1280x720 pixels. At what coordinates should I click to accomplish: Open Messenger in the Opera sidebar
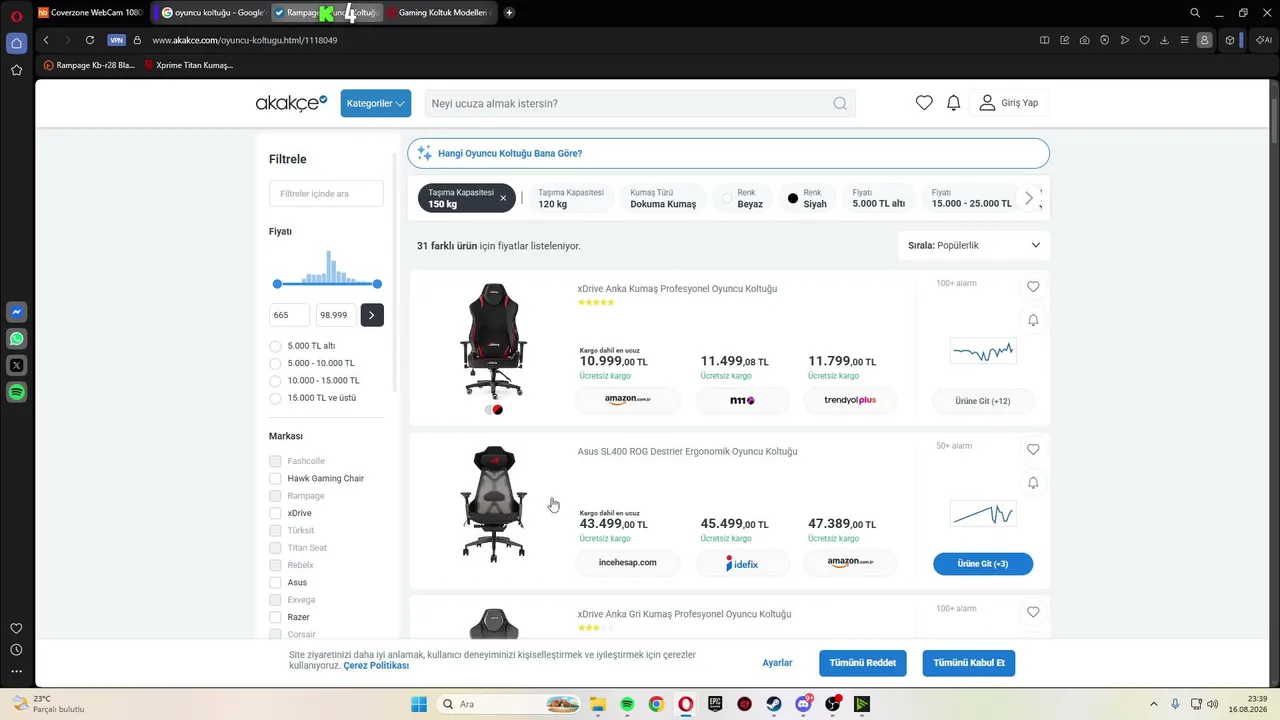pos(16,312)
